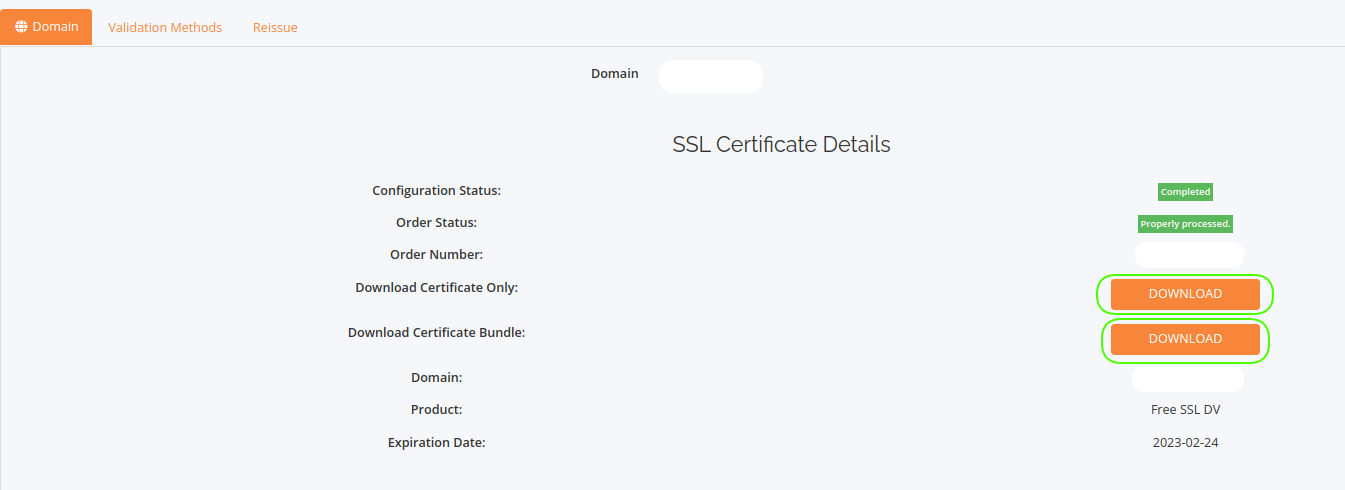Click the Download Certificate Only label
Viewport: 1345px width, 490px height.
tap(436, 287)
